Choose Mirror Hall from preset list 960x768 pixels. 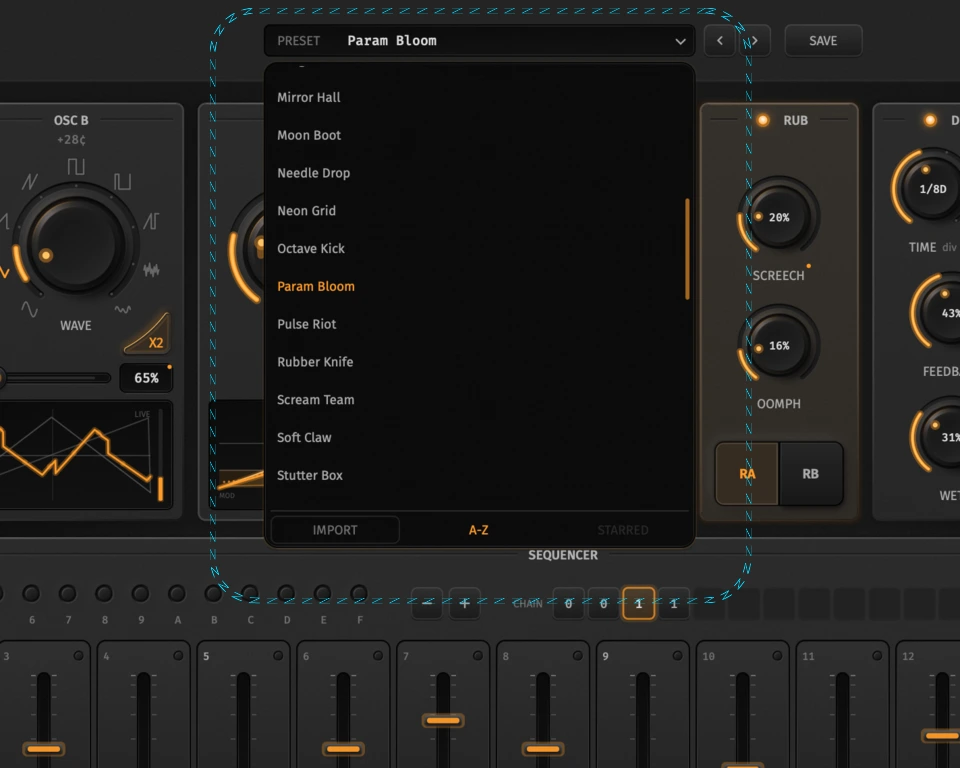point(478,97)
